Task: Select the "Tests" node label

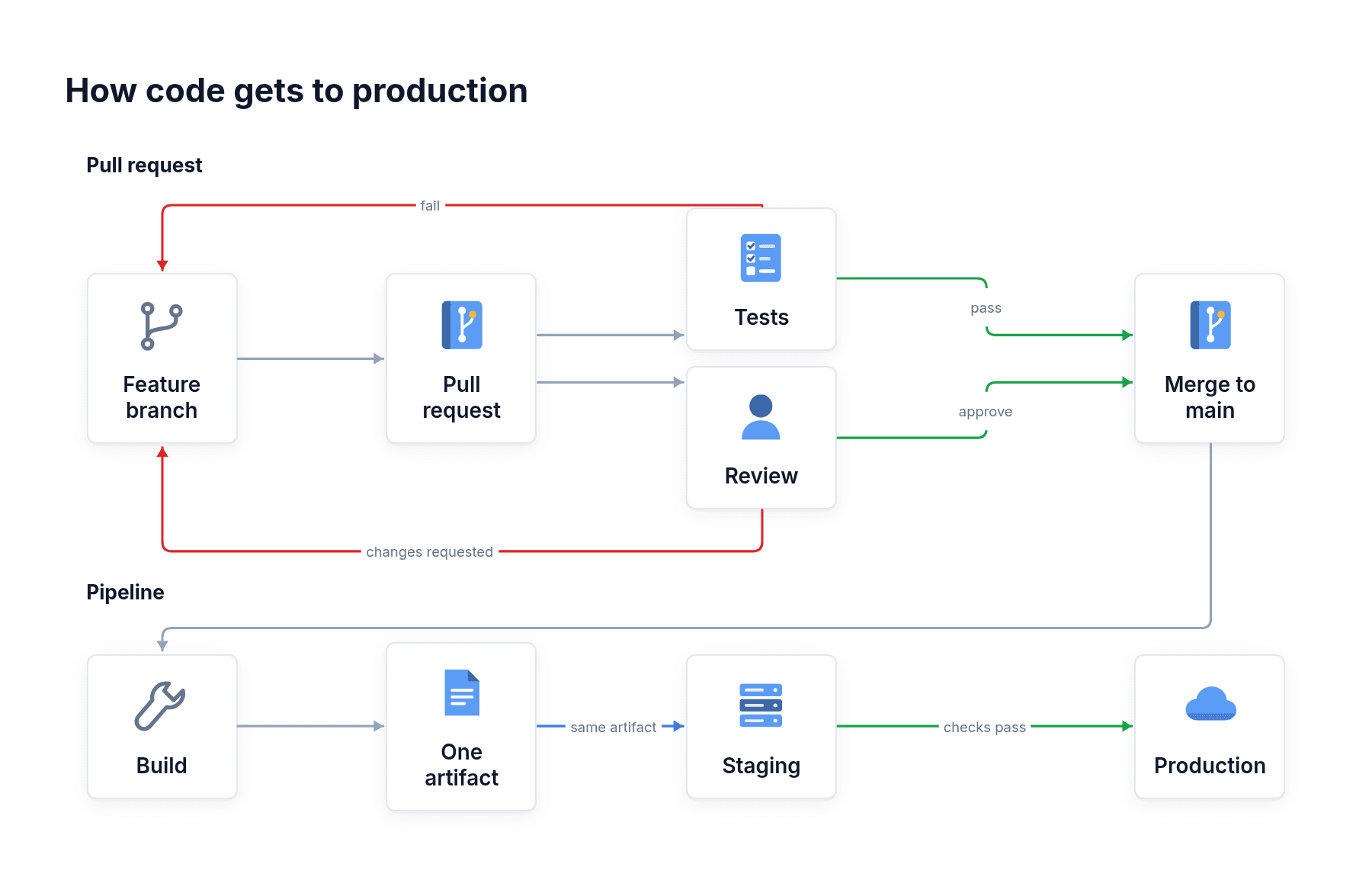Action: [761, 317]
